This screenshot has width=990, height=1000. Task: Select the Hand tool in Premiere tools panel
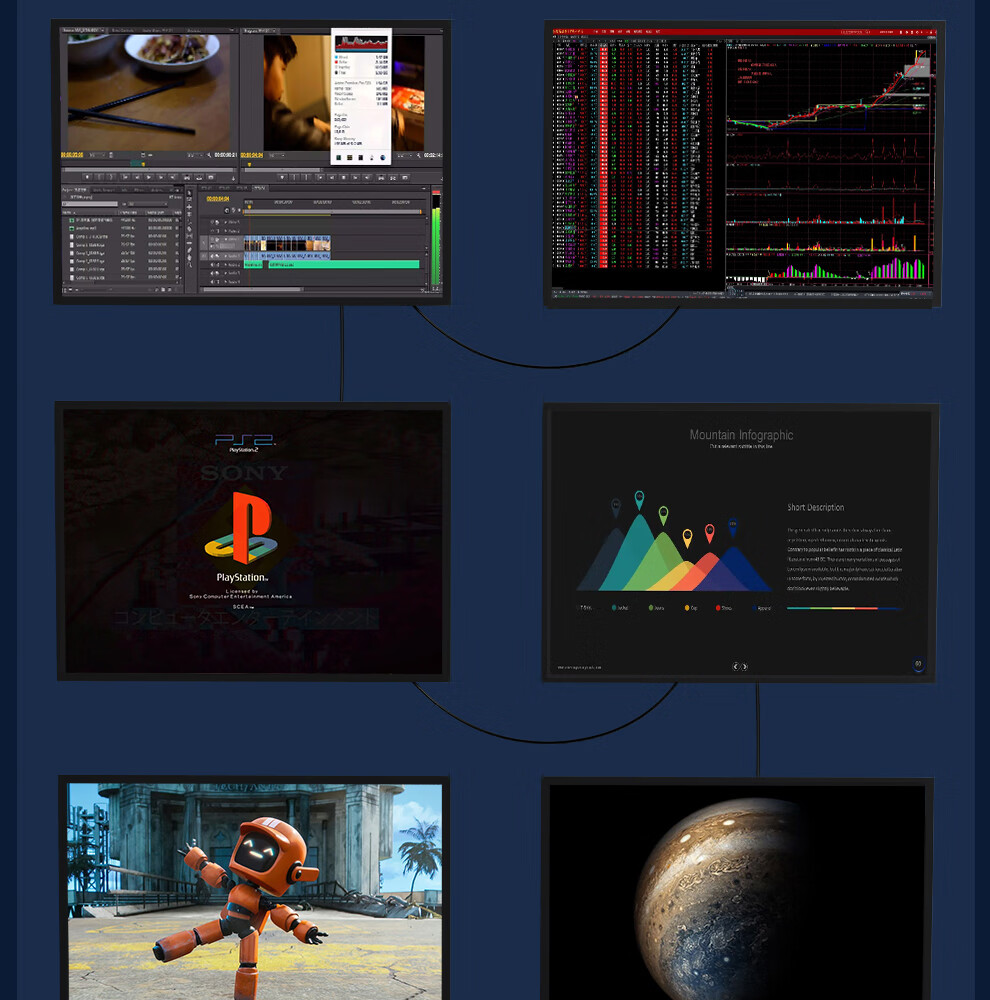point(189,257)
